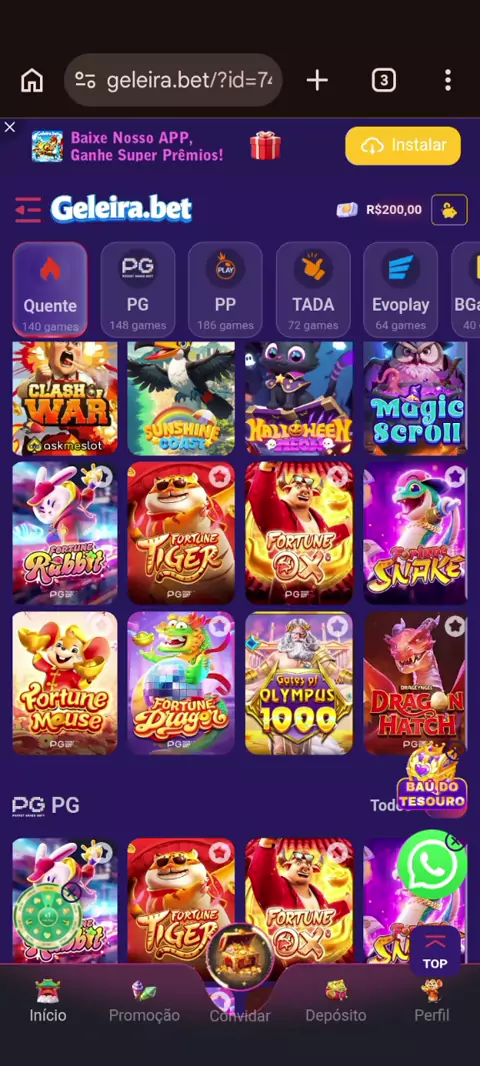Open the WhatsApp support chat bubble
The height and width of the screenshot is (1066, 480).
click(x=432, y=865)
